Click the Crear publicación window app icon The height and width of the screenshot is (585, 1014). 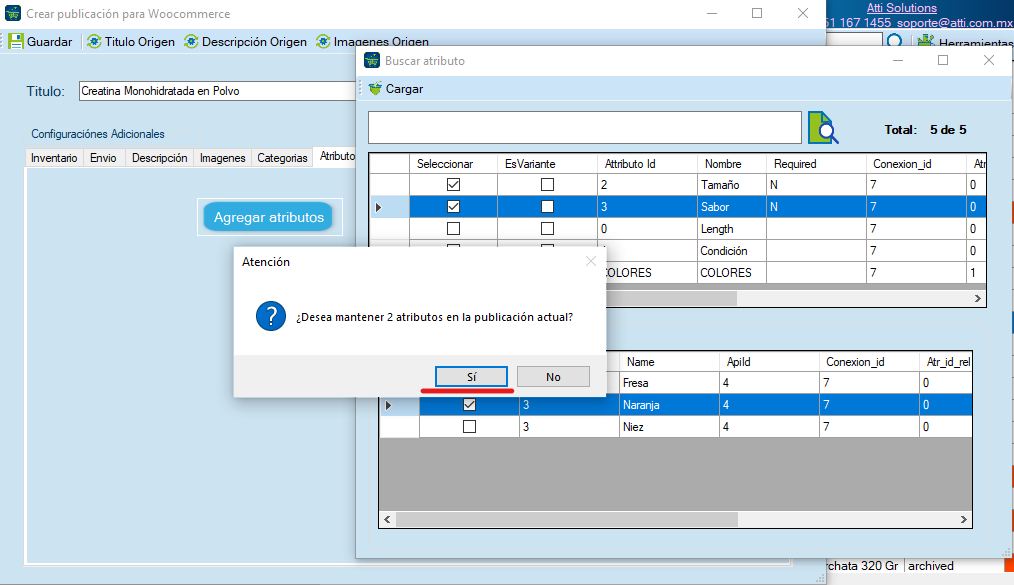coord(12,13)
